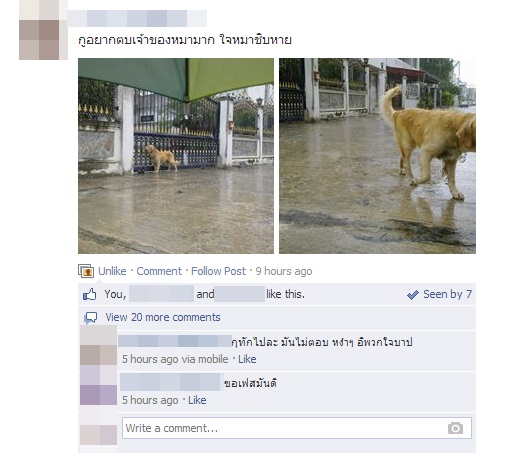Image resolution: width=525 pixels, height=469 pixels.
Task: Open second commenter's avatar picture
Action: pyautogui.click(x=98, y=385)
